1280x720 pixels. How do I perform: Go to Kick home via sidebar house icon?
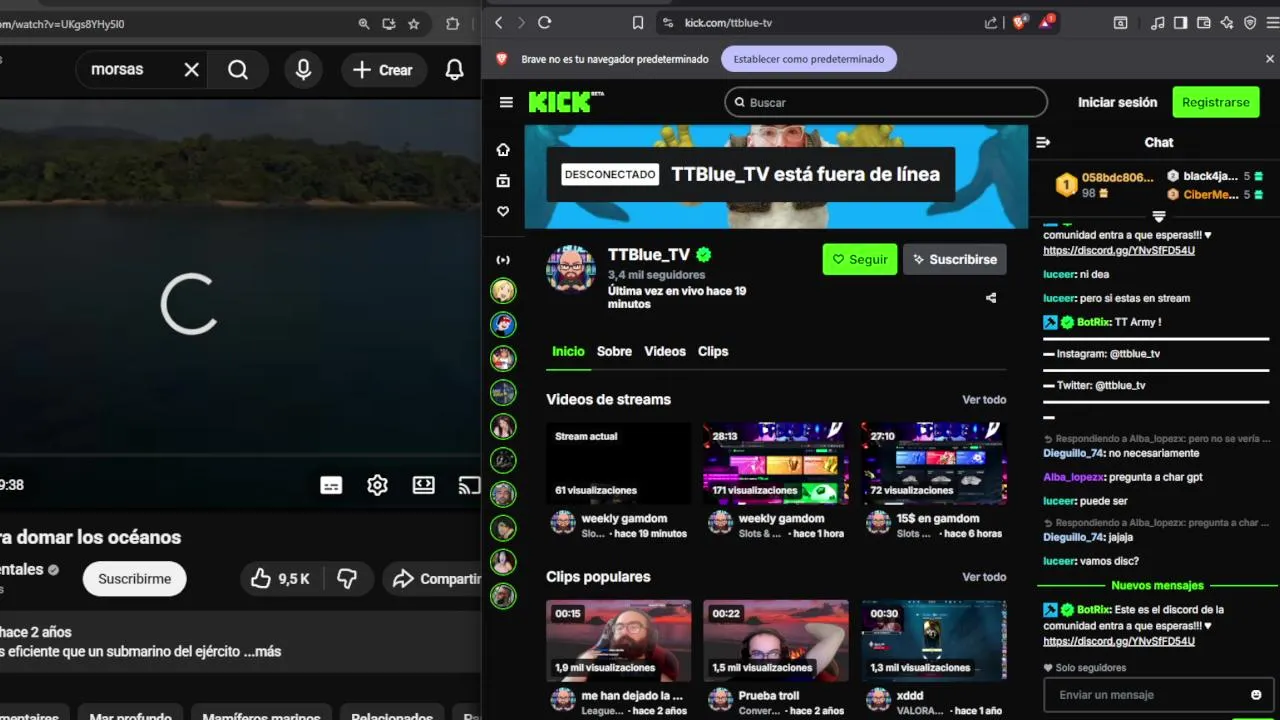pyautogui.click(x=503, y=149)
